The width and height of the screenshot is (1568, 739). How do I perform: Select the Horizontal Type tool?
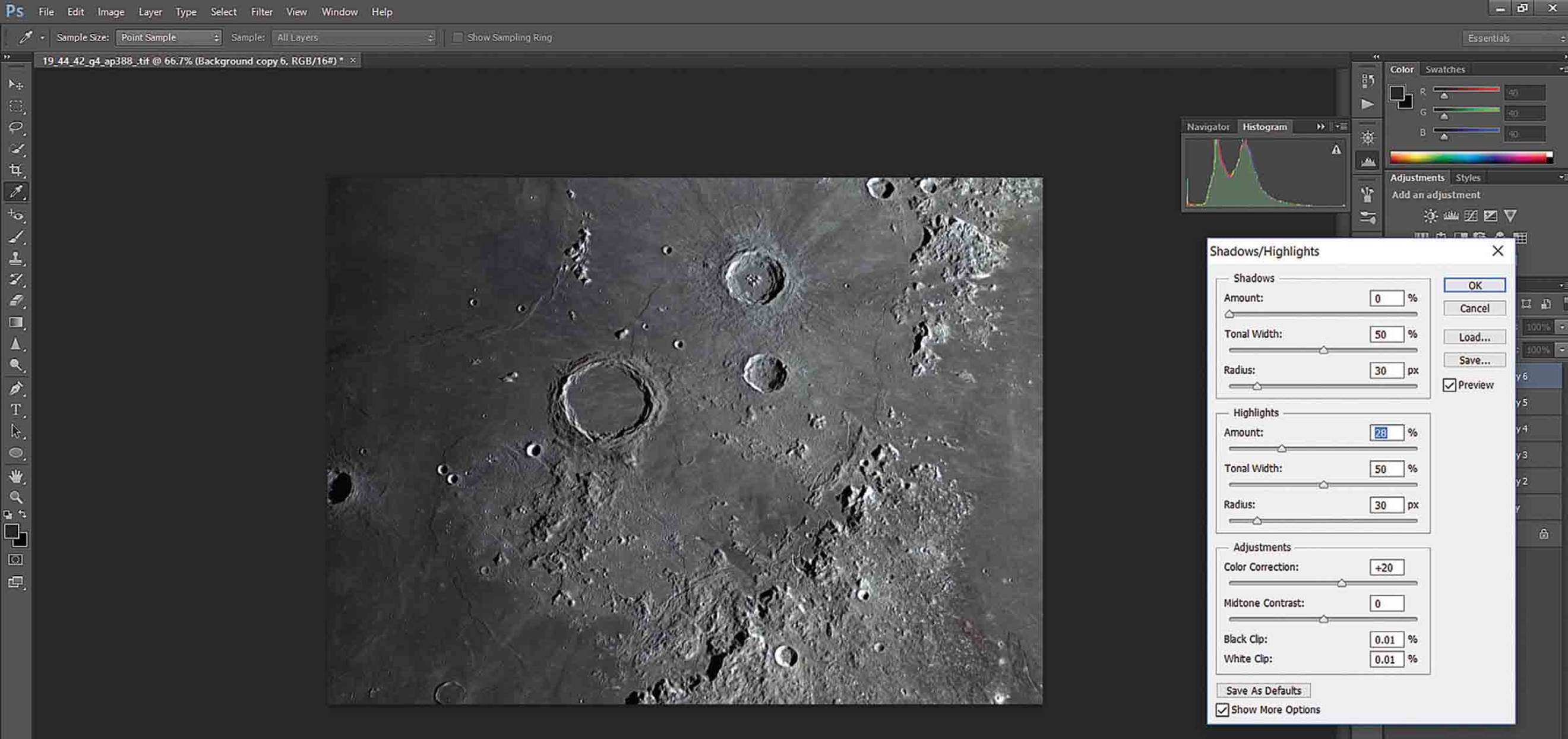16,410
